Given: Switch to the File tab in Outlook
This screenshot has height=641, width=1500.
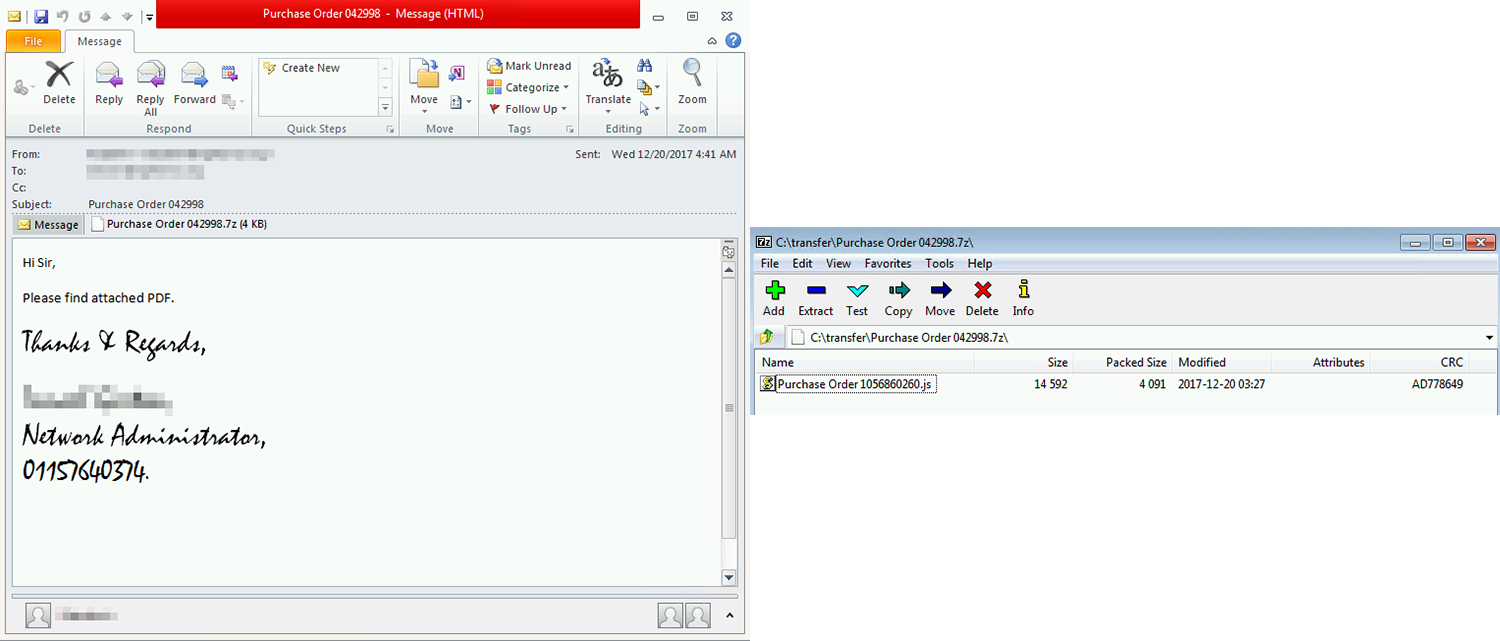Looking at the screenshot, I should click(x=32, y=41).
